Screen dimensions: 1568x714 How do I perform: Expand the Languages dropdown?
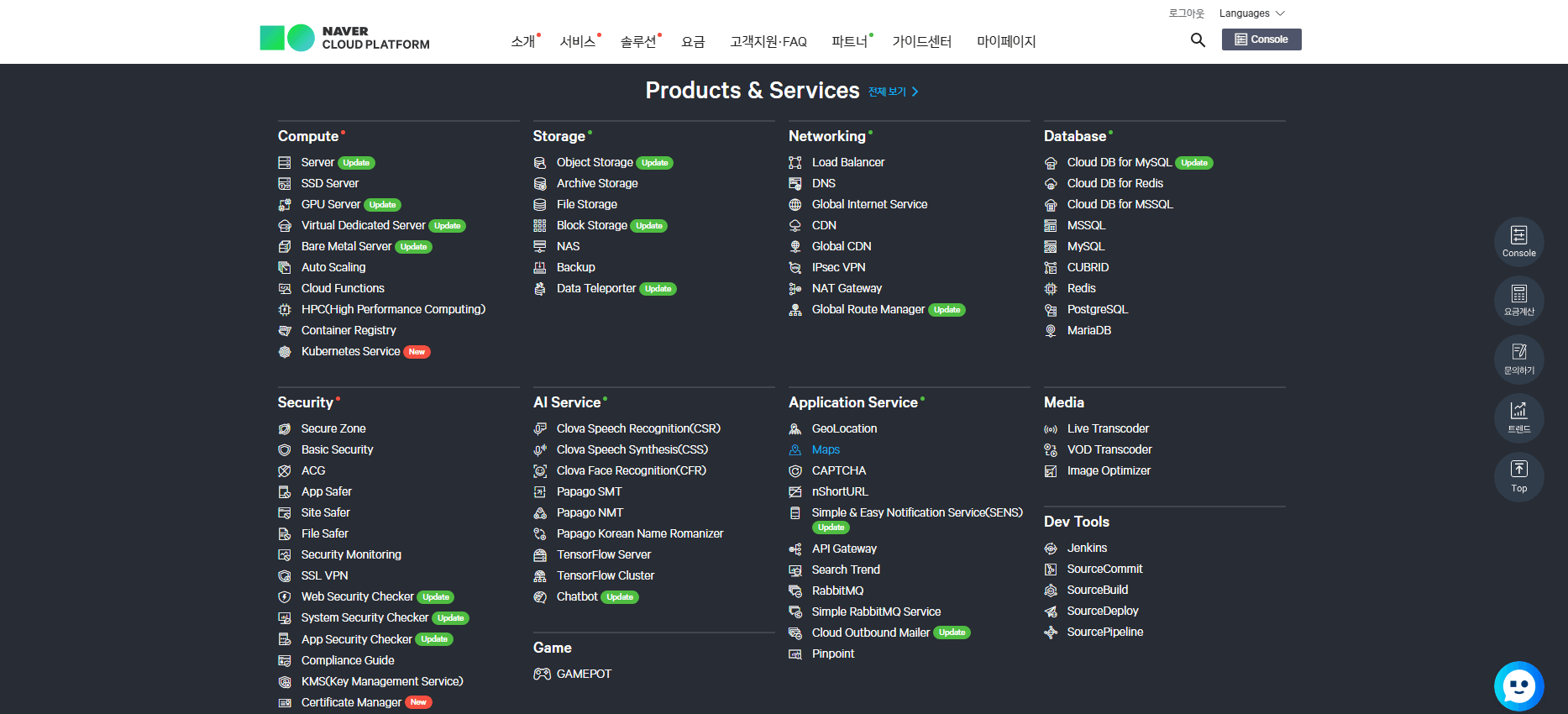[1251, 13]
